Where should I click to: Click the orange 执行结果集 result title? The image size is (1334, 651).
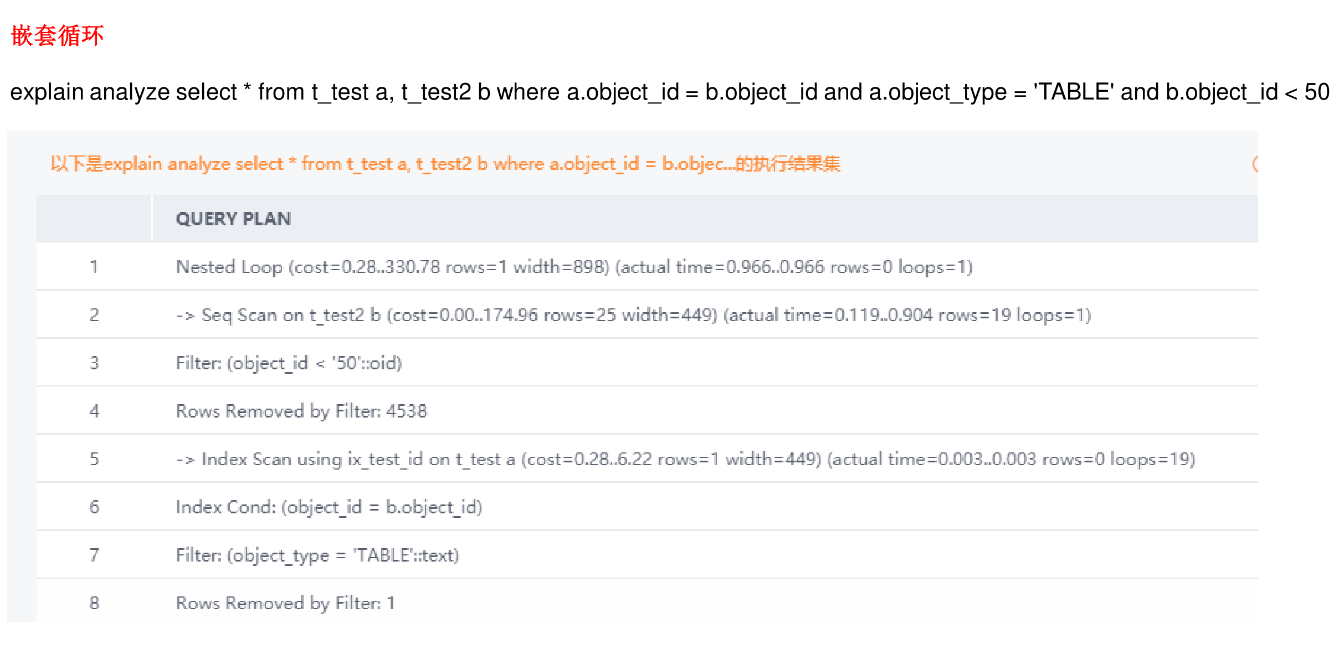click(x=445, y=164)
